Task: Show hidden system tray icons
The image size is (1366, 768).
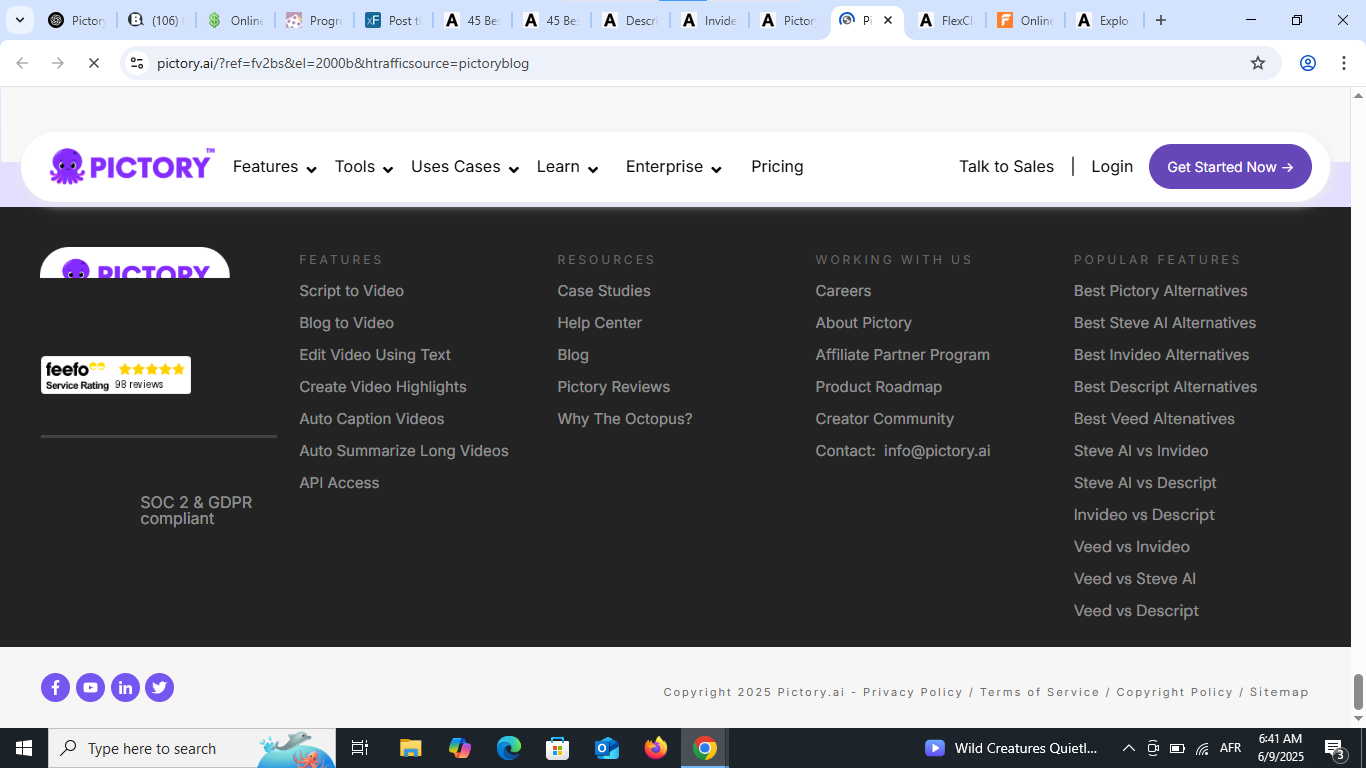Action: tap(1129, 748)
